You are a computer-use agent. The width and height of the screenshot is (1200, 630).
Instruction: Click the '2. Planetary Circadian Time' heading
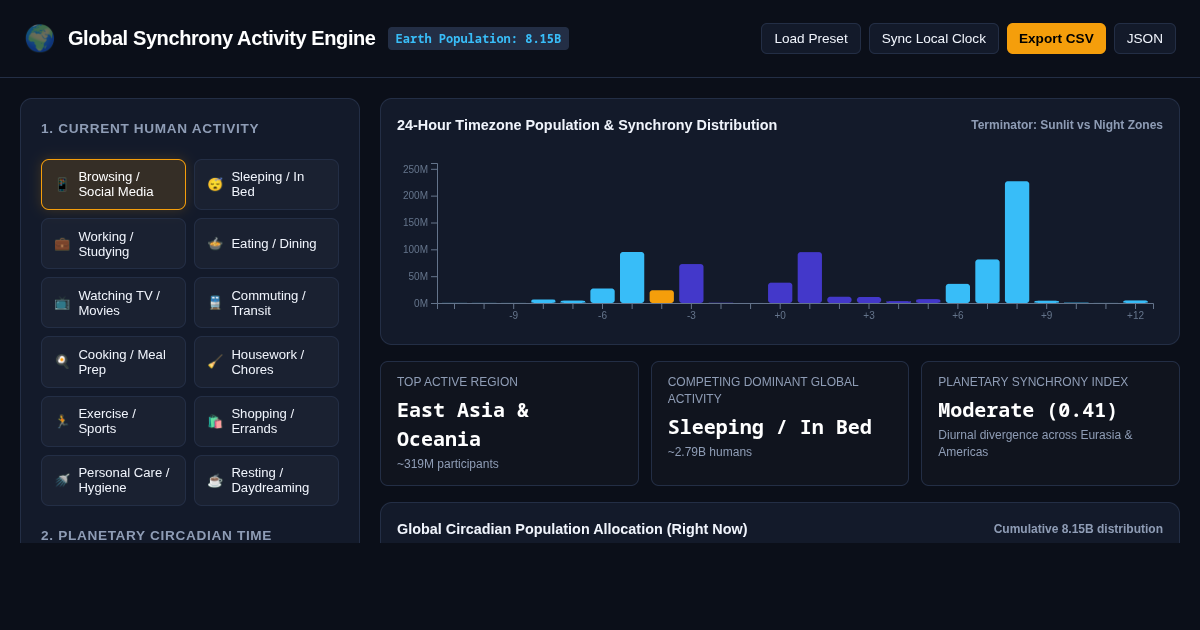[156, 536]
